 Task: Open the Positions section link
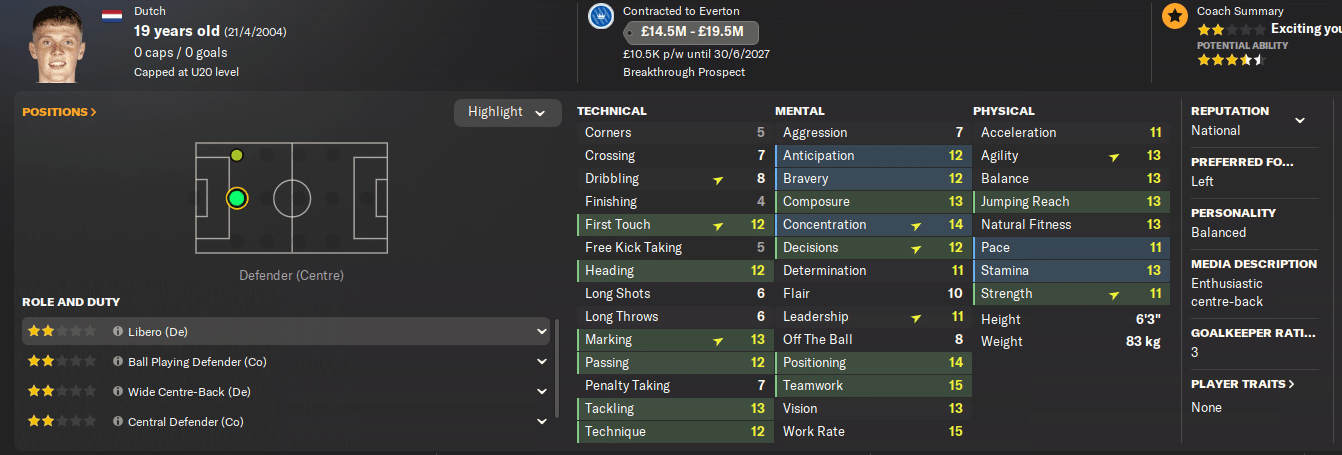(59, 112)
